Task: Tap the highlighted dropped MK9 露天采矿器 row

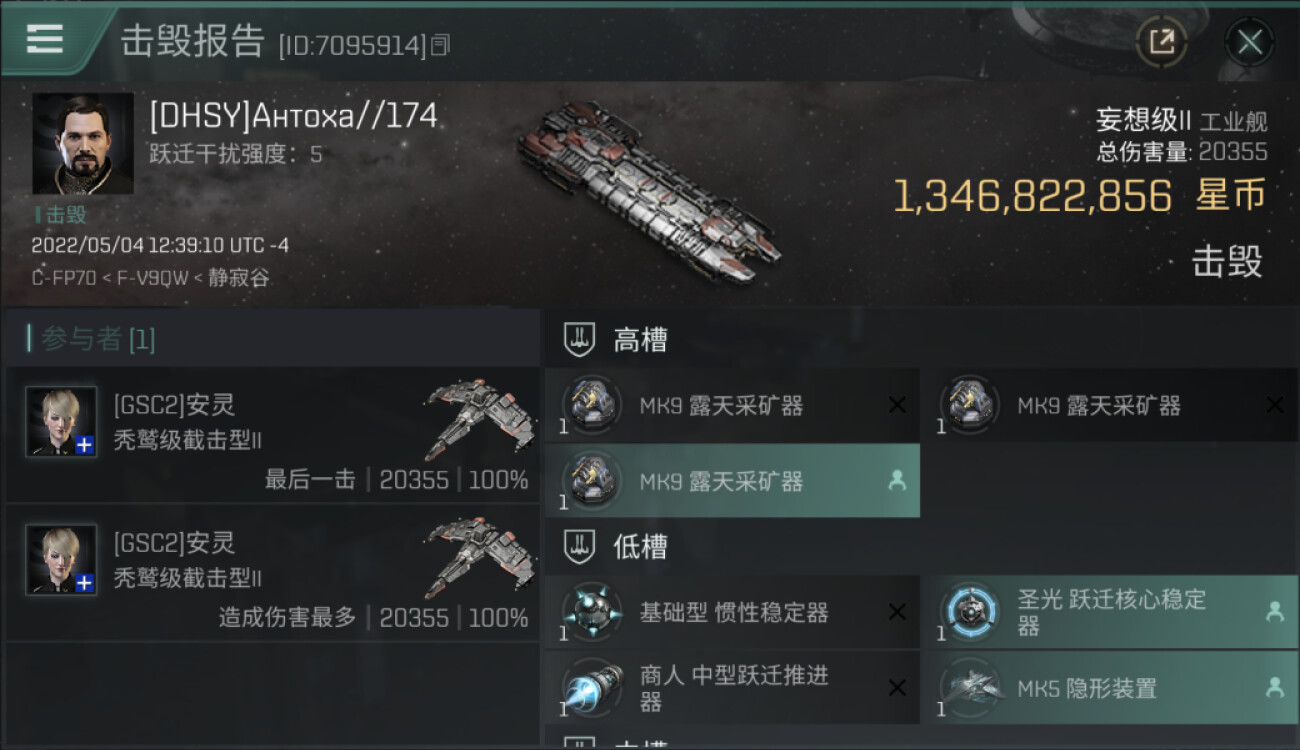Action: [x=732, y=481]
